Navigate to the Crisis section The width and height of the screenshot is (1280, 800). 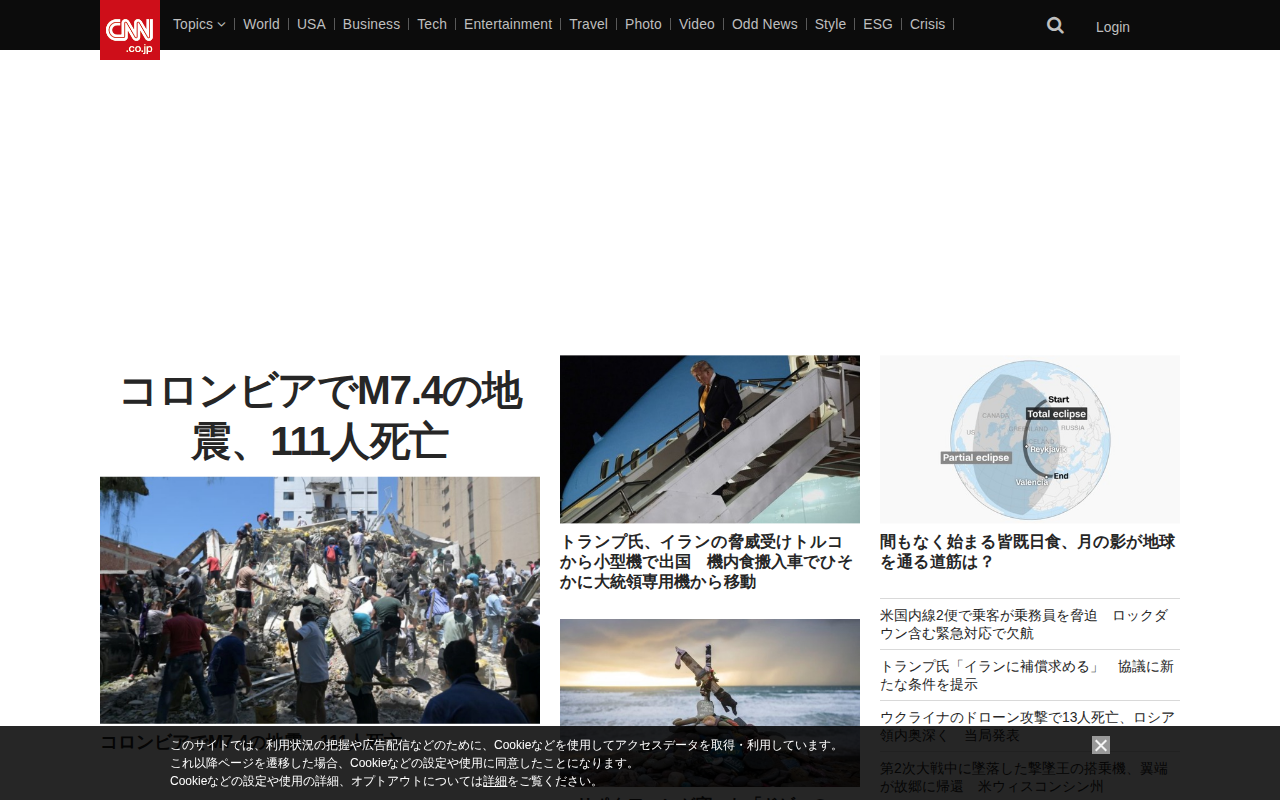point(927,24)
